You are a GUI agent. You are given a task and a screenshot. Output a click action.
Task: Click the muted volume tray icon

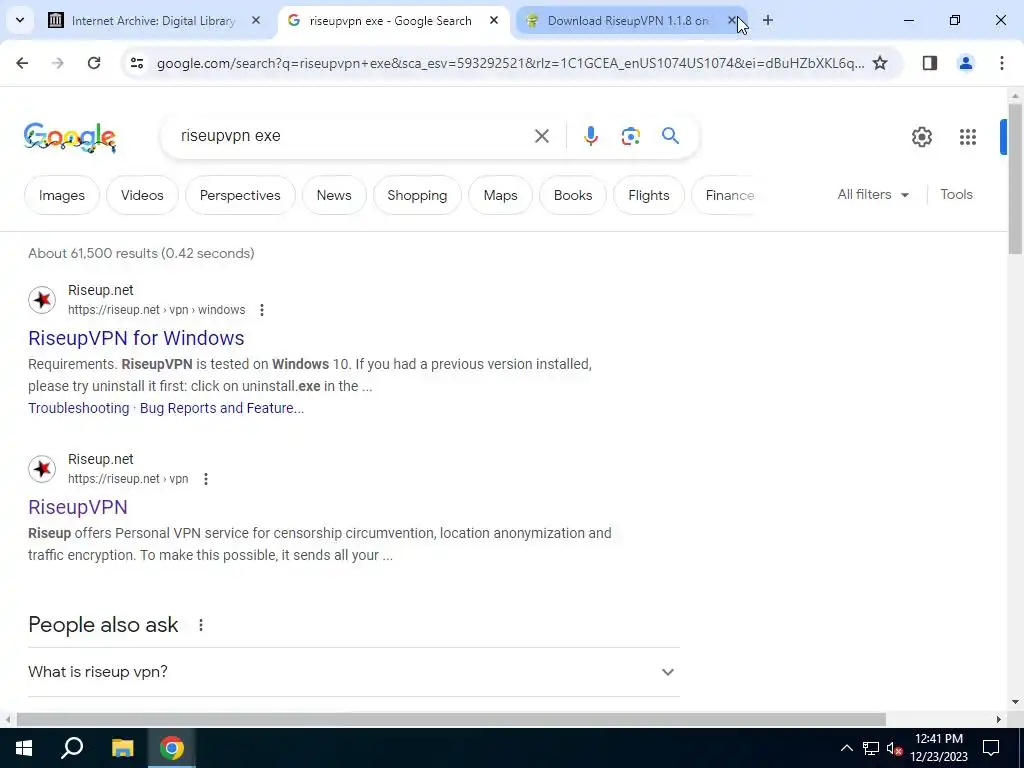[x=895, y=748]
